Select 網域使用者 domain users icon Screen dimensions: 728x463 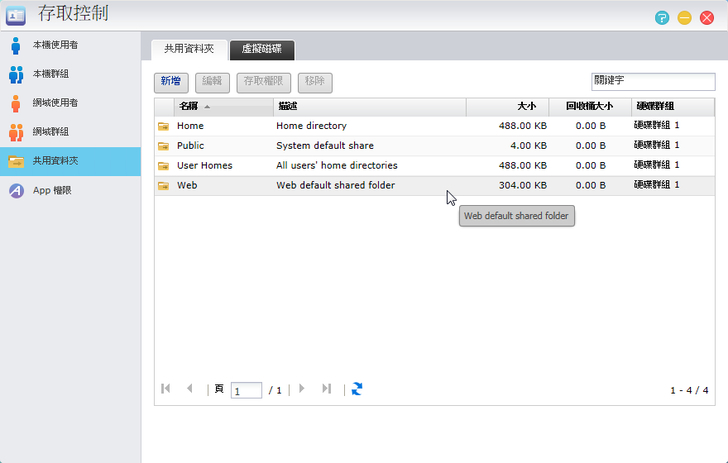tap(15, 103)
